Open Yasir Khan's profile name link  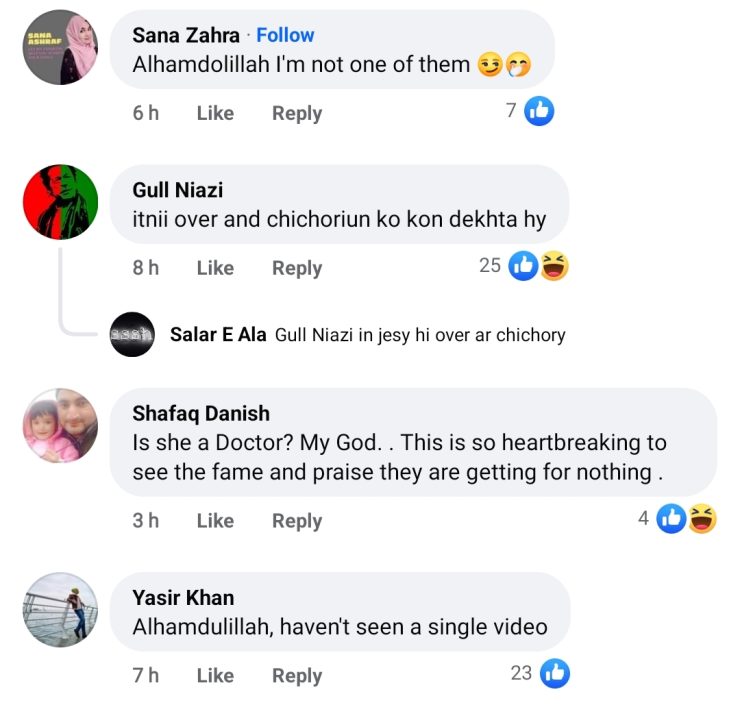click(183, 598)
